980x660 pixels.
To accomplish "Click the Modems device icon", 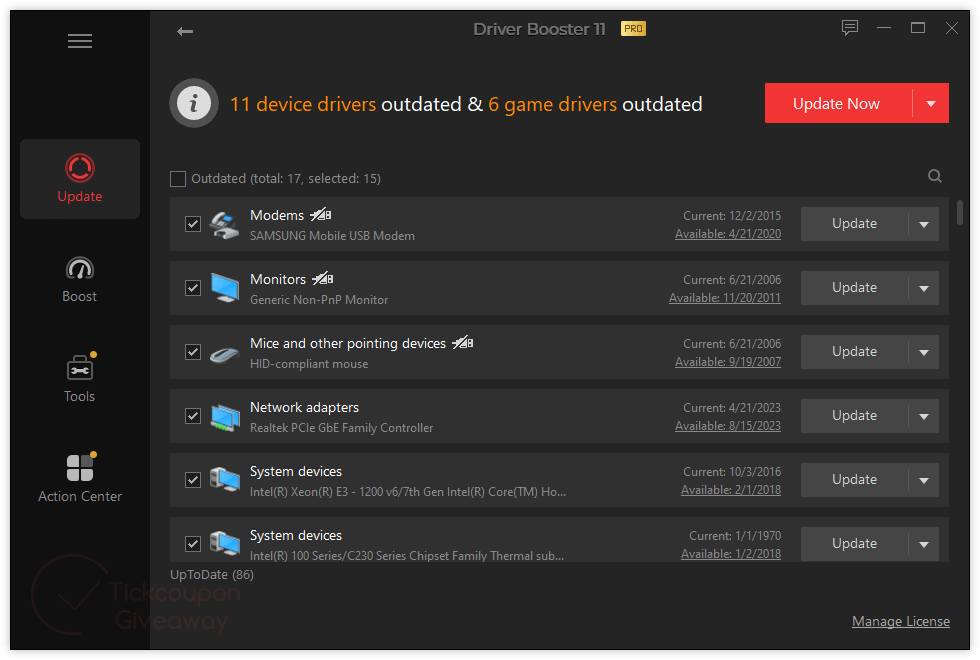I will pos(225,224).
